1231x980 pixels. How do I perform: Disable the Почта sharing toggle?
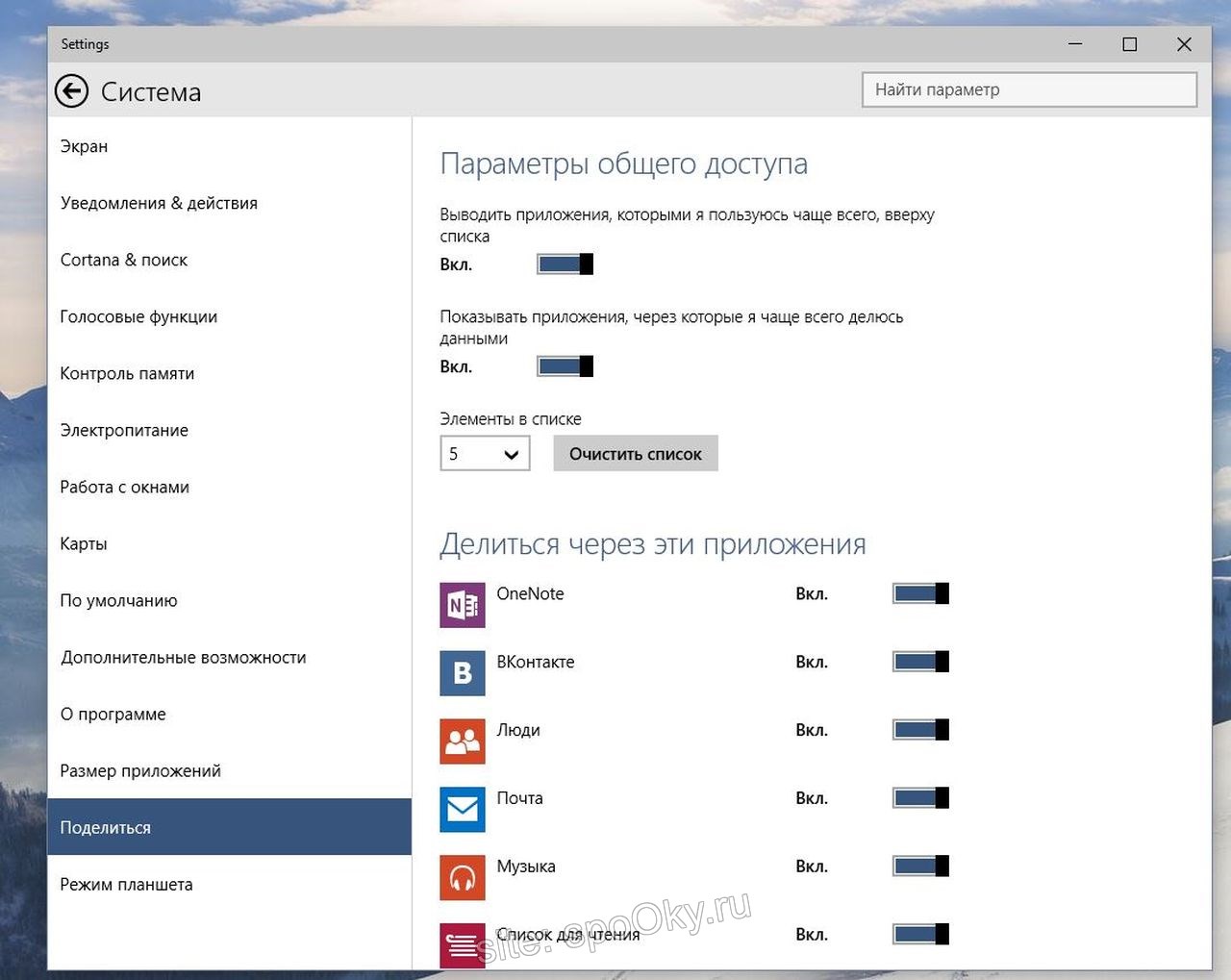tap(920, 798)
